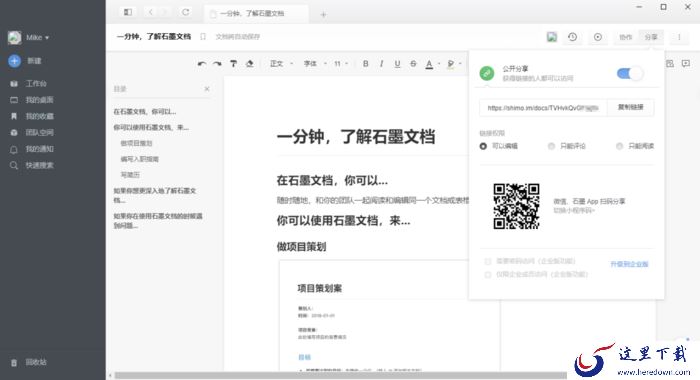Click the 新建 label in sidebar
The height and width of the screenshot is (380, 700).
coord(34,61)
